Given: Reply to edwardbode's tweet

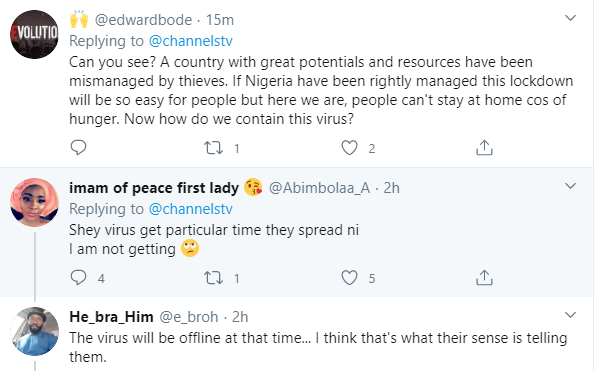Looking at the screenshot, I should pyautogui.click(x=78, y=147).
